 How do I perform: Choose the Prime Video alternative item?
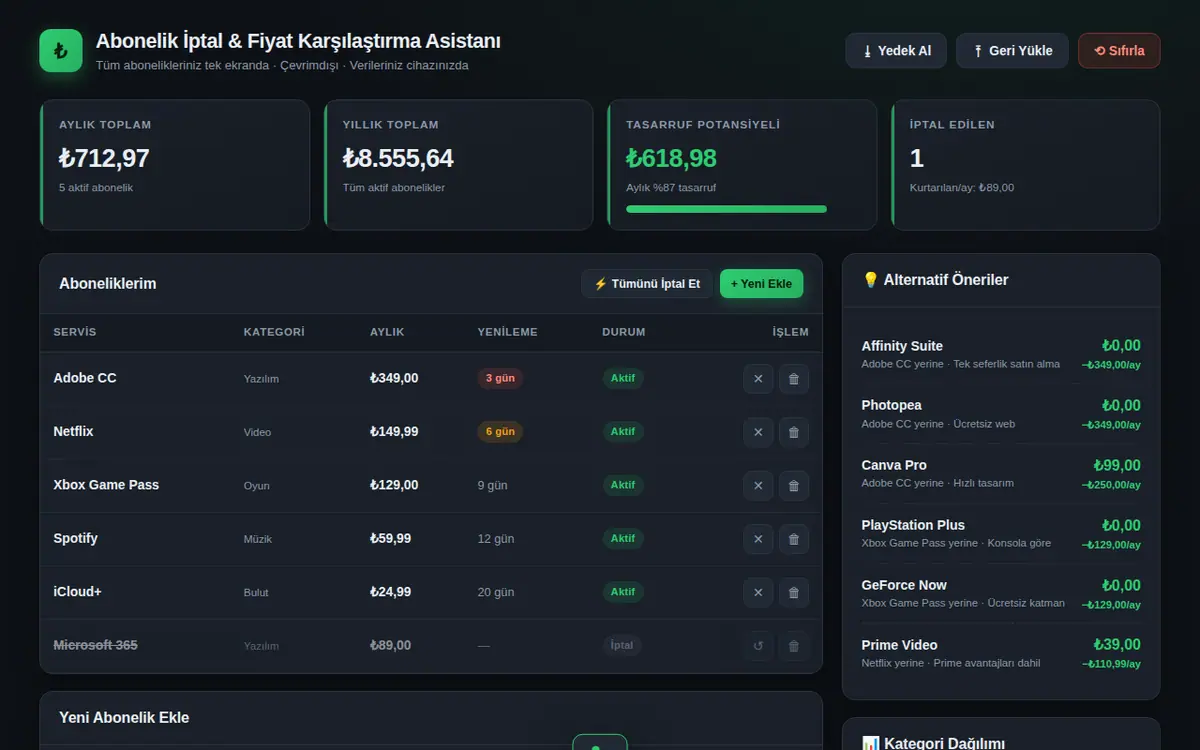pos(1001,653)
